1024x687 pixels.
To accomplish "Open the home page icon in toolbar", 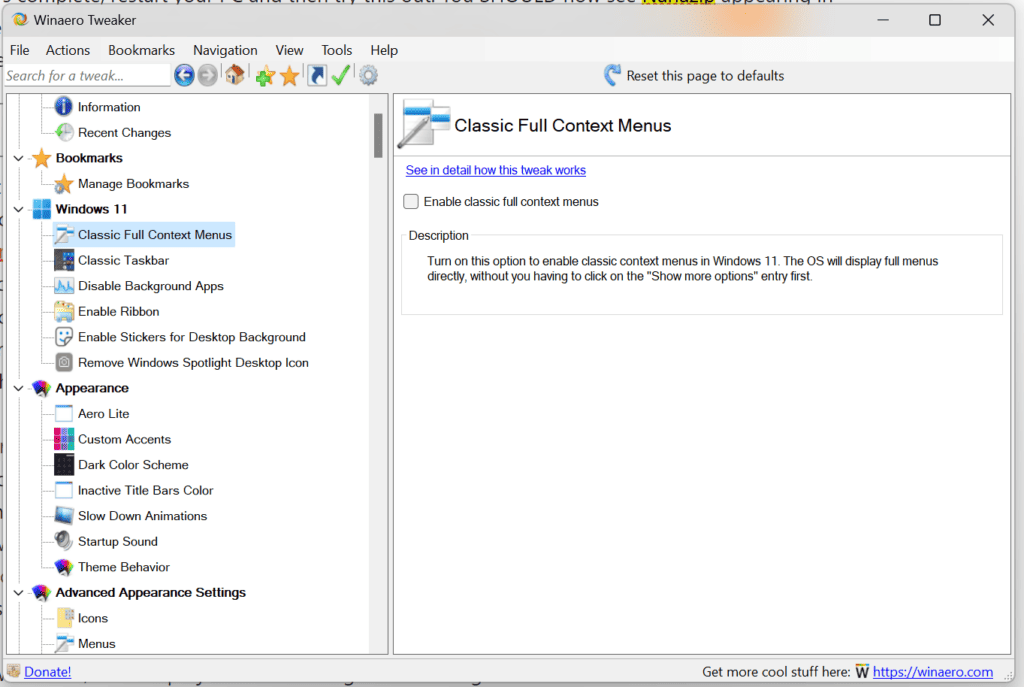I will [235, 75].
